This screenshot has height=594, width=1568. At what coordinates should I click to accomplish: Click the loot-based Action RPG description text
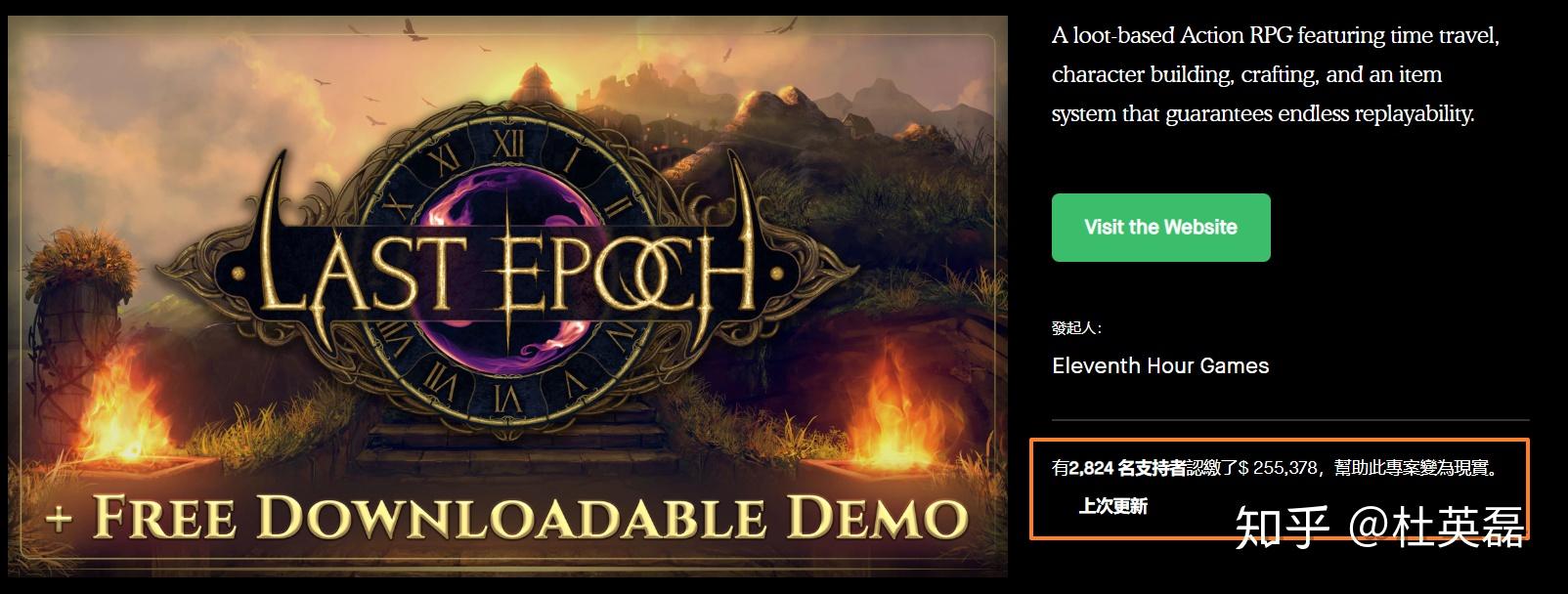point(1275,74)
